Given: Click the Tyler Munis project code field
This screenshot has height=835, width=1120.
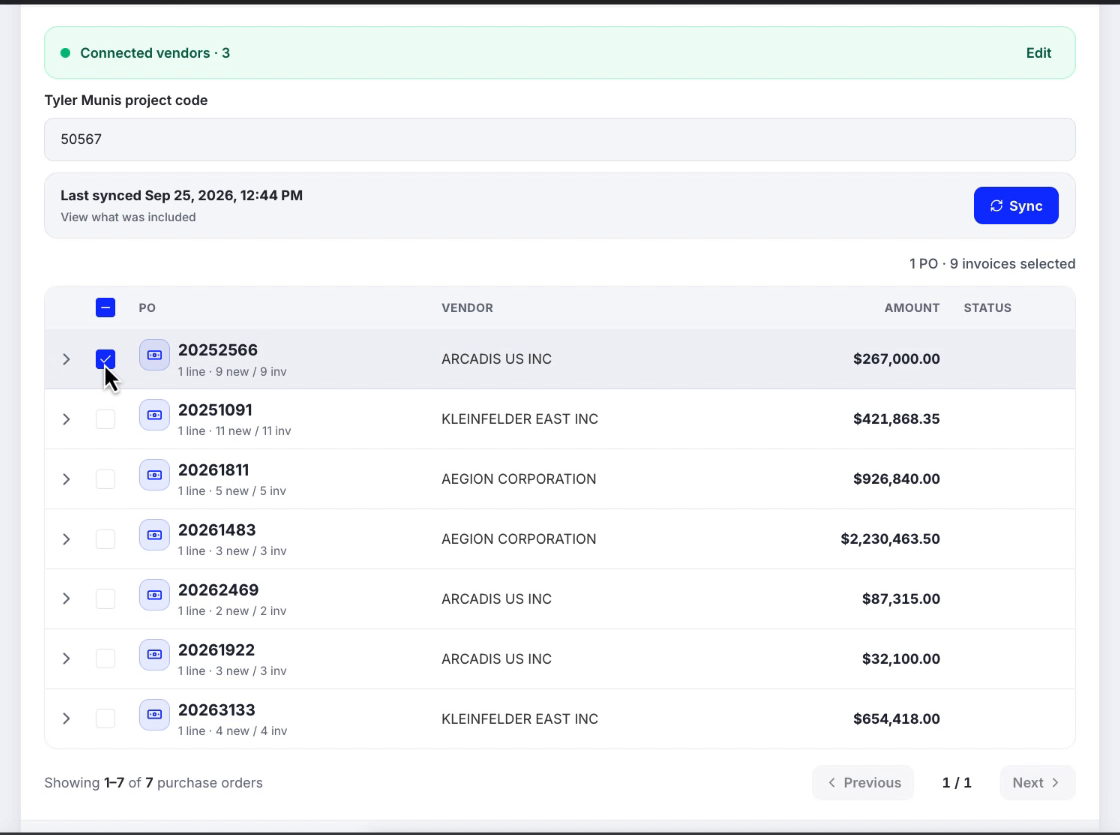Looking at the screenshot, I should coord(560,139).
